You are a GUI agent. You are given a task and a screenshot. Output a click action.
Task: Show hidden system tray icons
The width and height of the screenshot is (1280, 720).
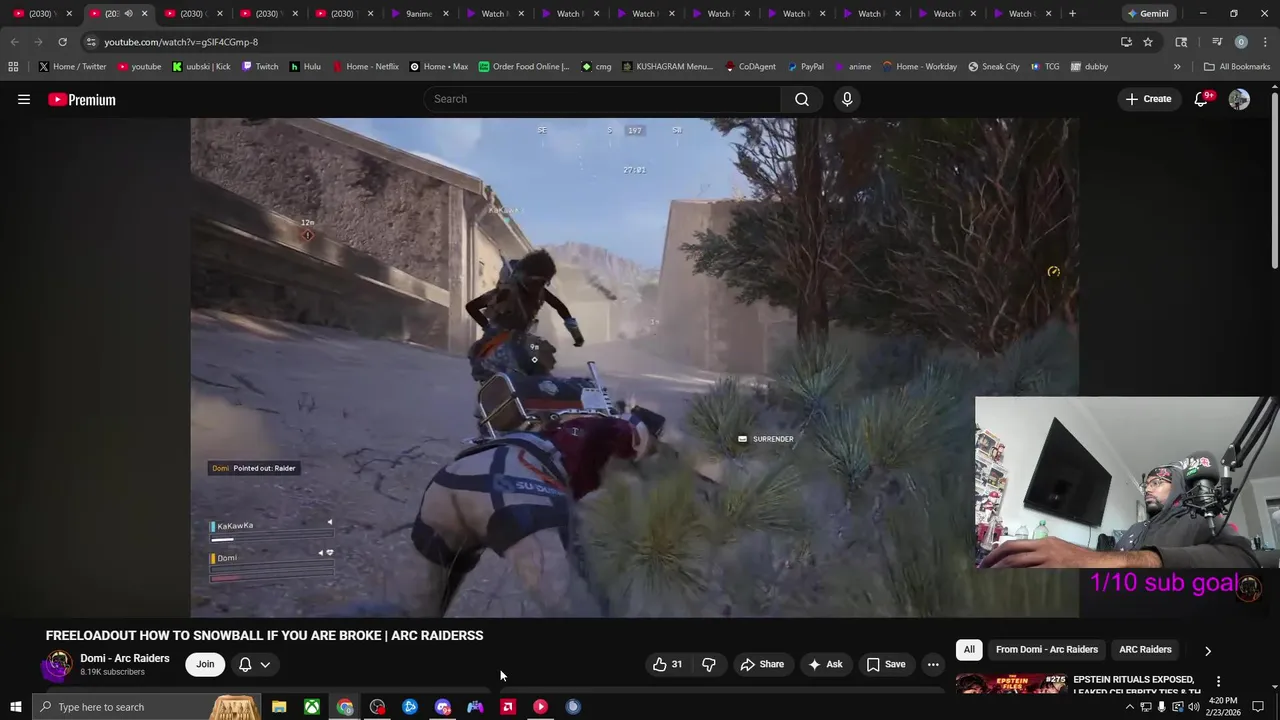pos(1130,707)
